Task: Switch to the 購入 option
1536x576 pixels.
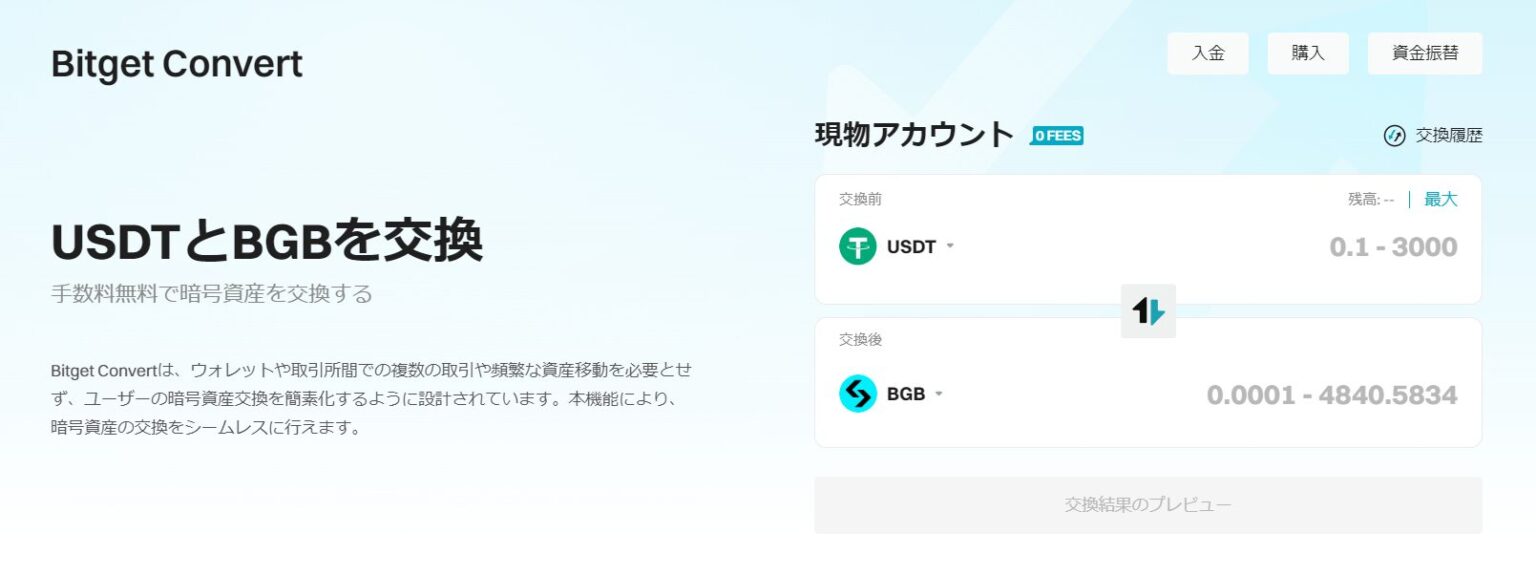Action: (1308, 53)
